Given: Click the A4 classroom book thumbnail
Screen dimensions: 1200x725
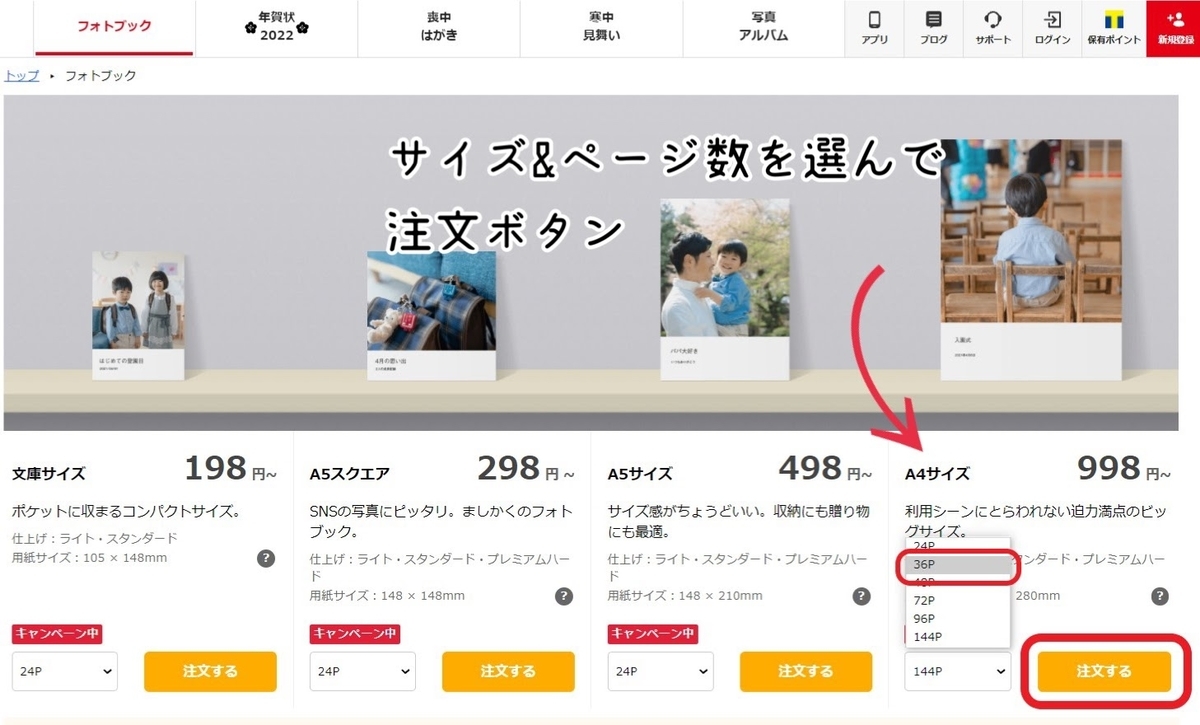Looking at the screenshot, I should pos(1032,260).
